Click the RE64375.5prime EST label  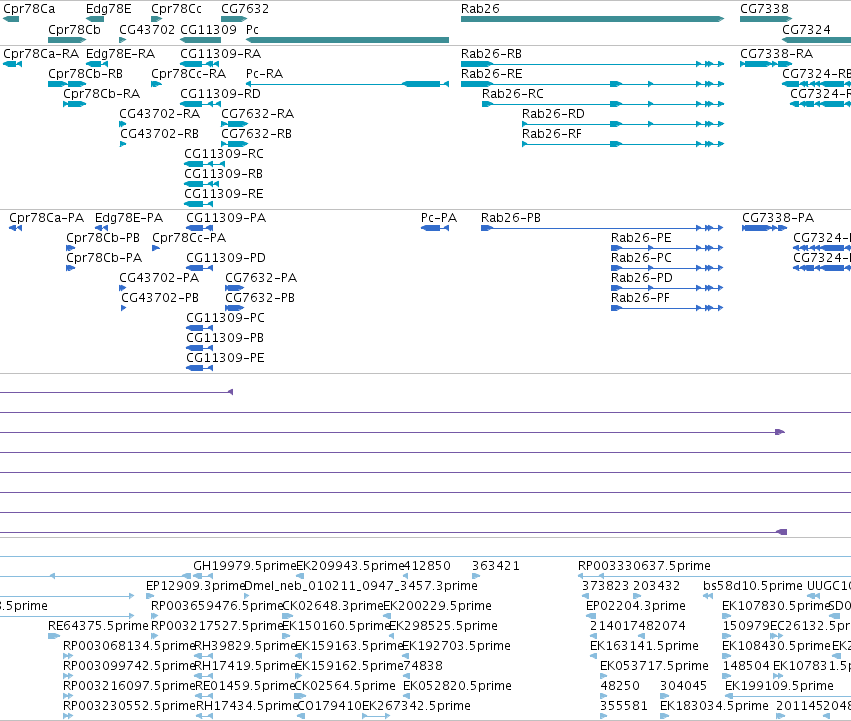pos(98,627)
